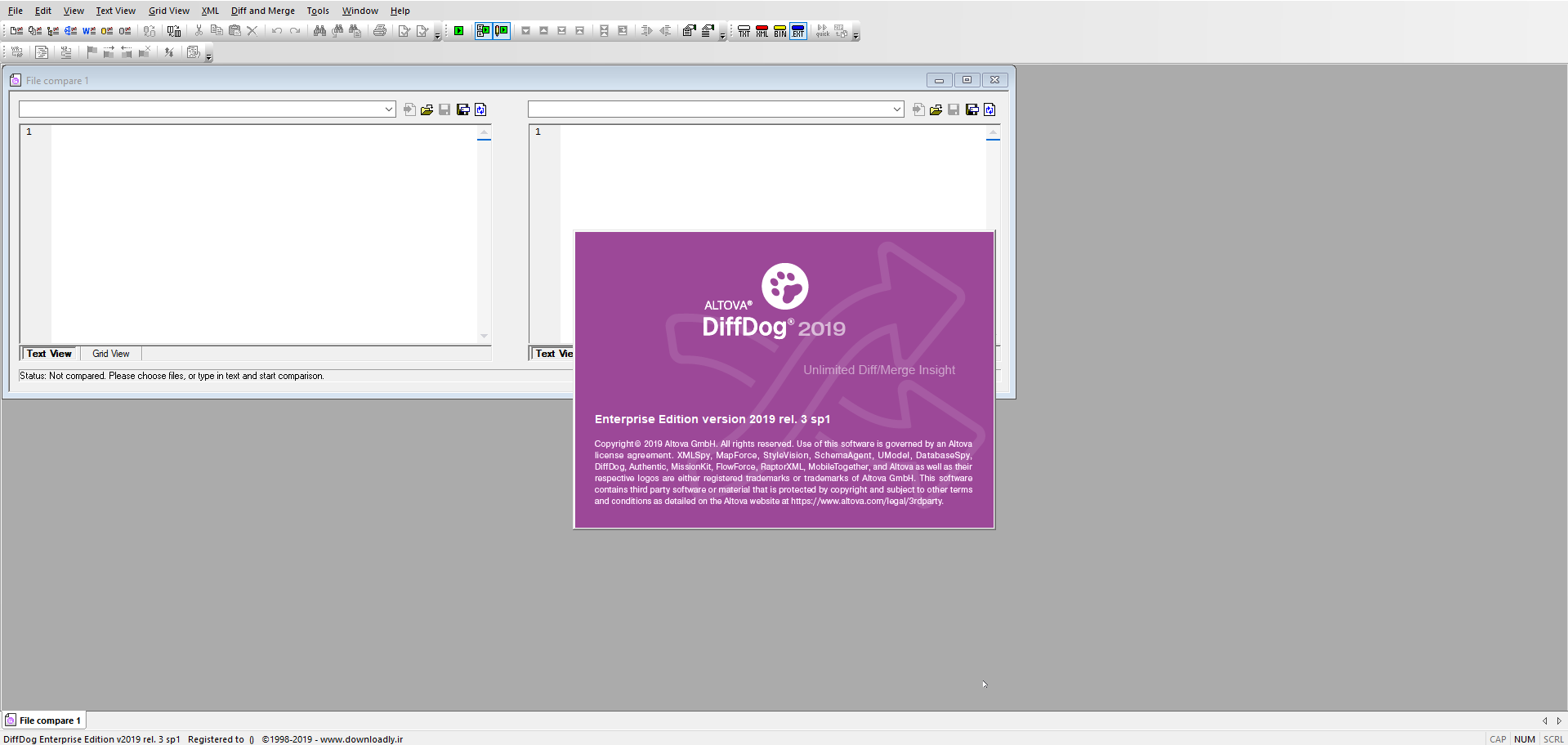Click left pane scrollbar up arrow
1568x745 pixels.
(484, 132)
